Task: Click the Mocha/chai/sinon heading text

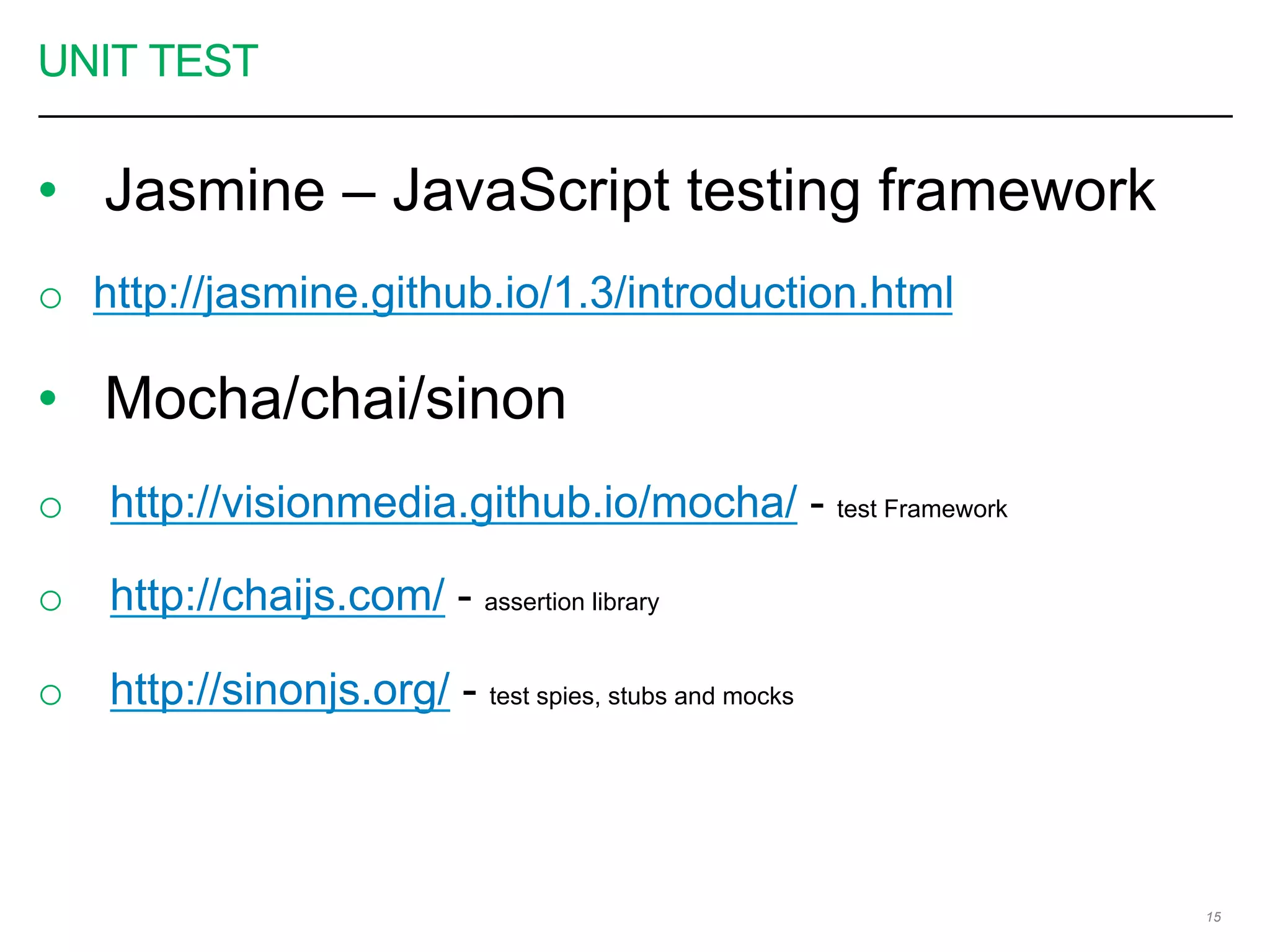Action: coord(335,399)
